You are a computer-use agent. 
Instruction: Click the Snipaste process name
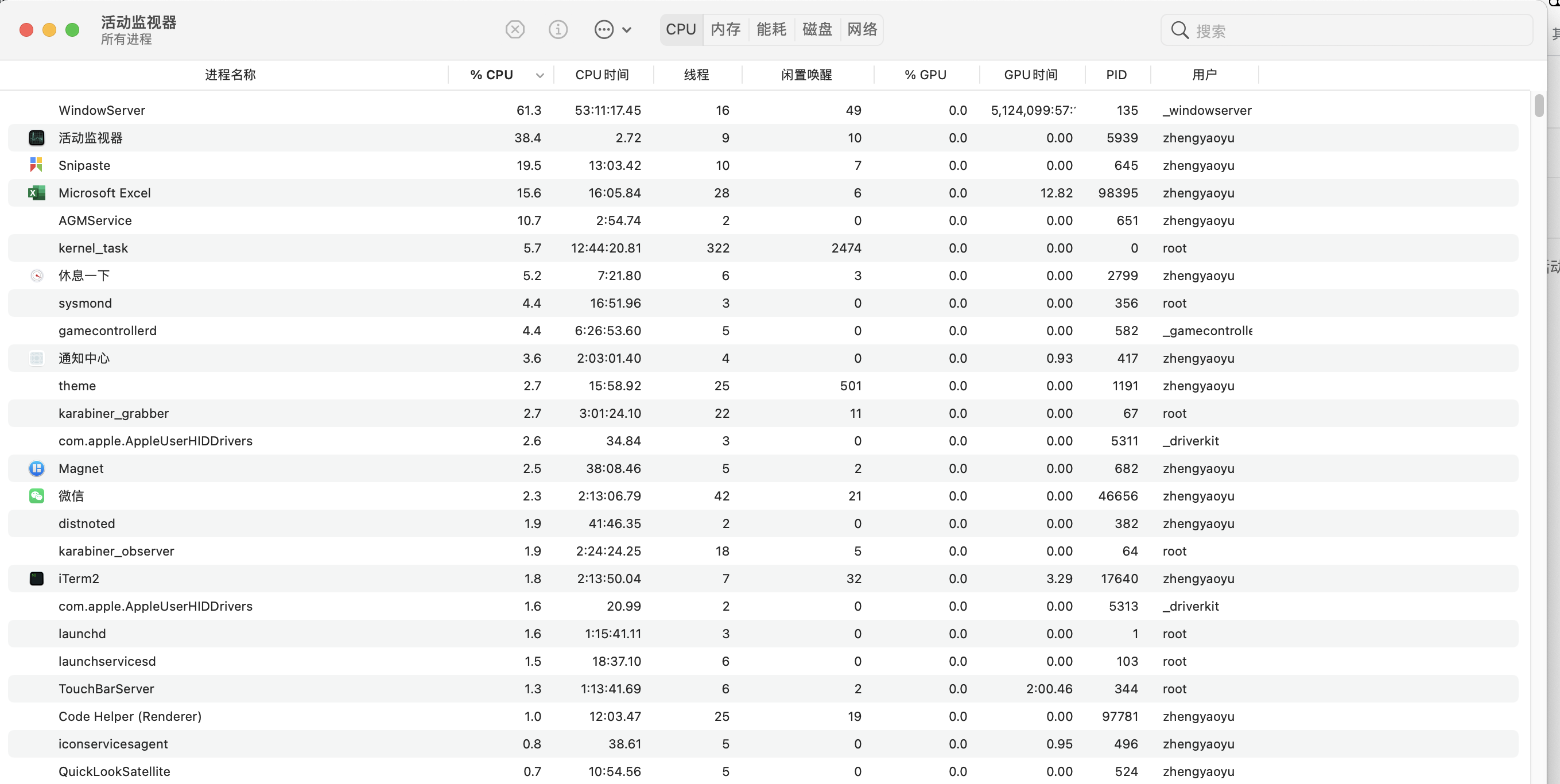click(84, 165)
